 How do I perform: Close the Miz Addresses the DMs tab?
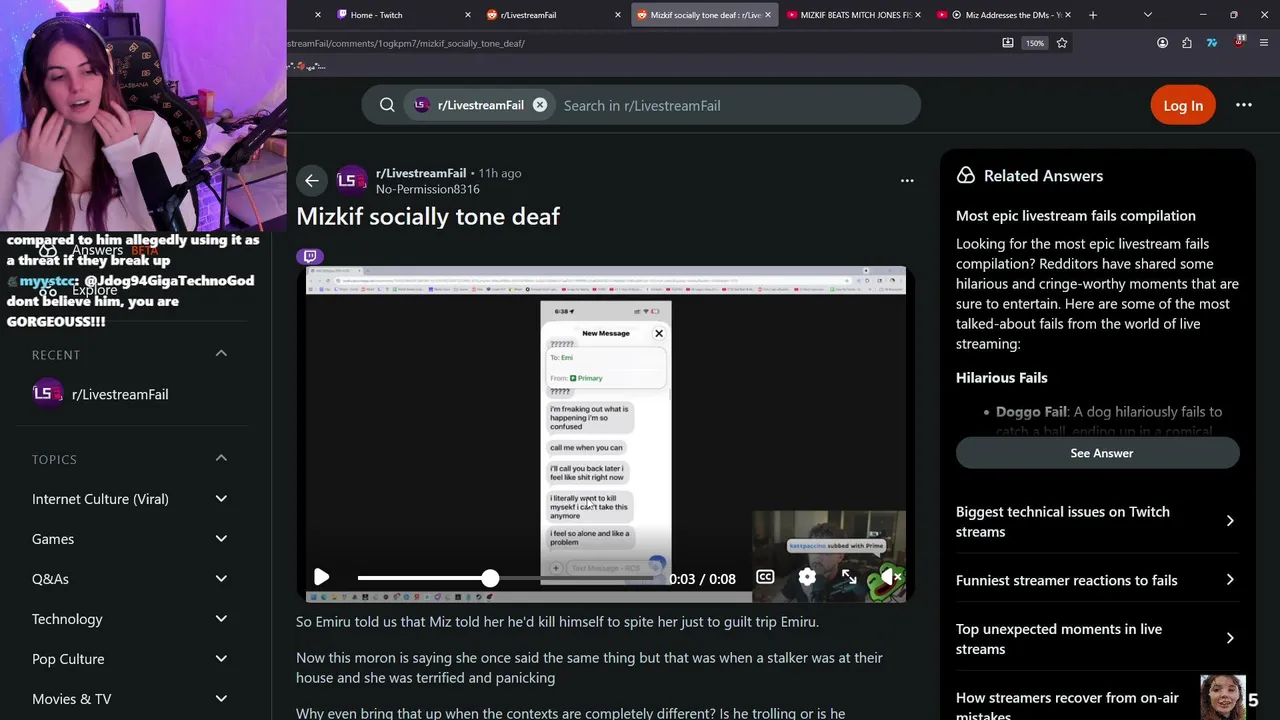(x=1069, y=15)
